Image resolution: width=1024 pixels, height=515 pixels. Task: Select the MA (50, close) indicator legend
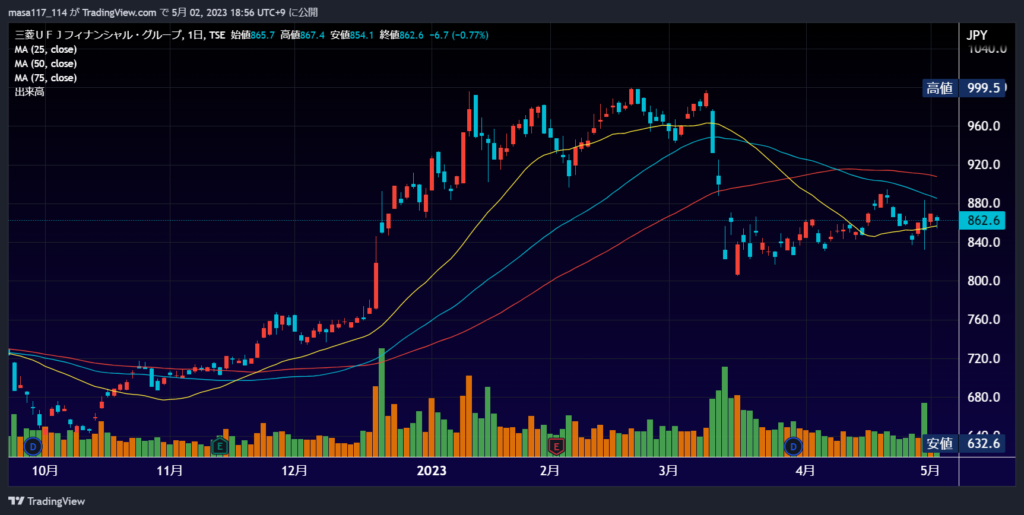pyautogui.click(x=46, y=64)
